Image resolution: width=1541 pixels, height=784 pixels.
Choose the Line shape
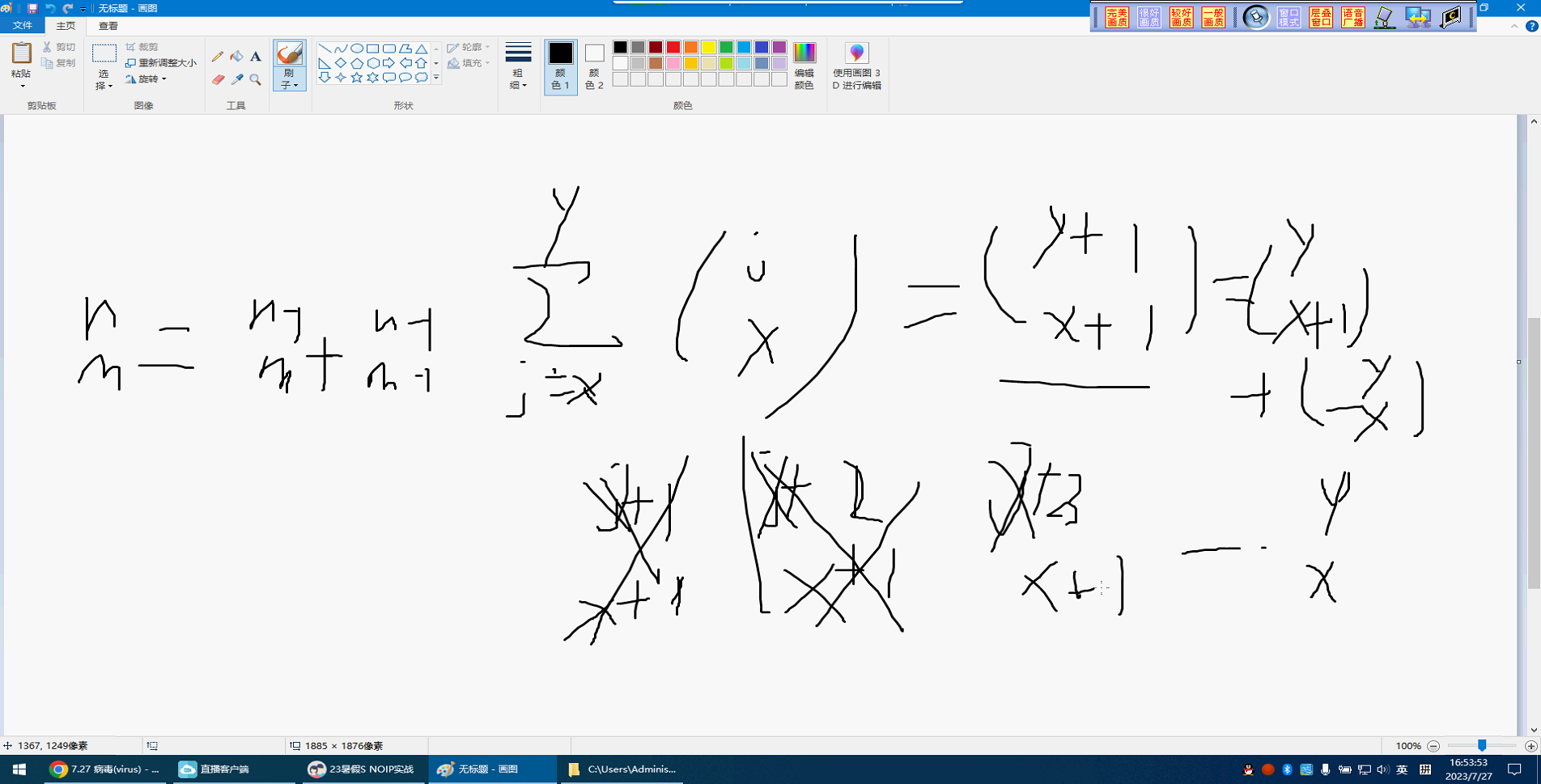tap(325, 49)
